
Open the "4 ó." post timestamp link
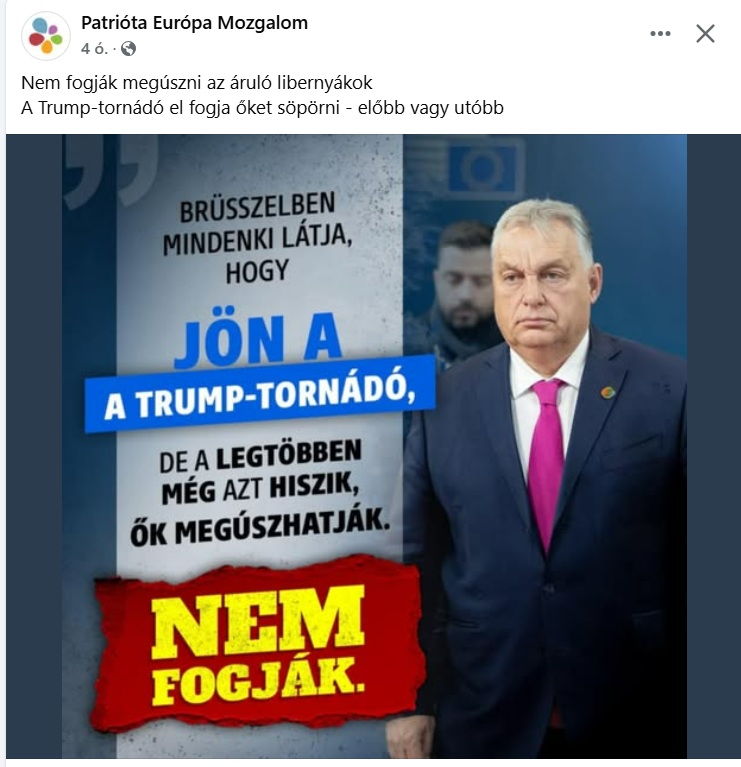[x=94, y=49]
